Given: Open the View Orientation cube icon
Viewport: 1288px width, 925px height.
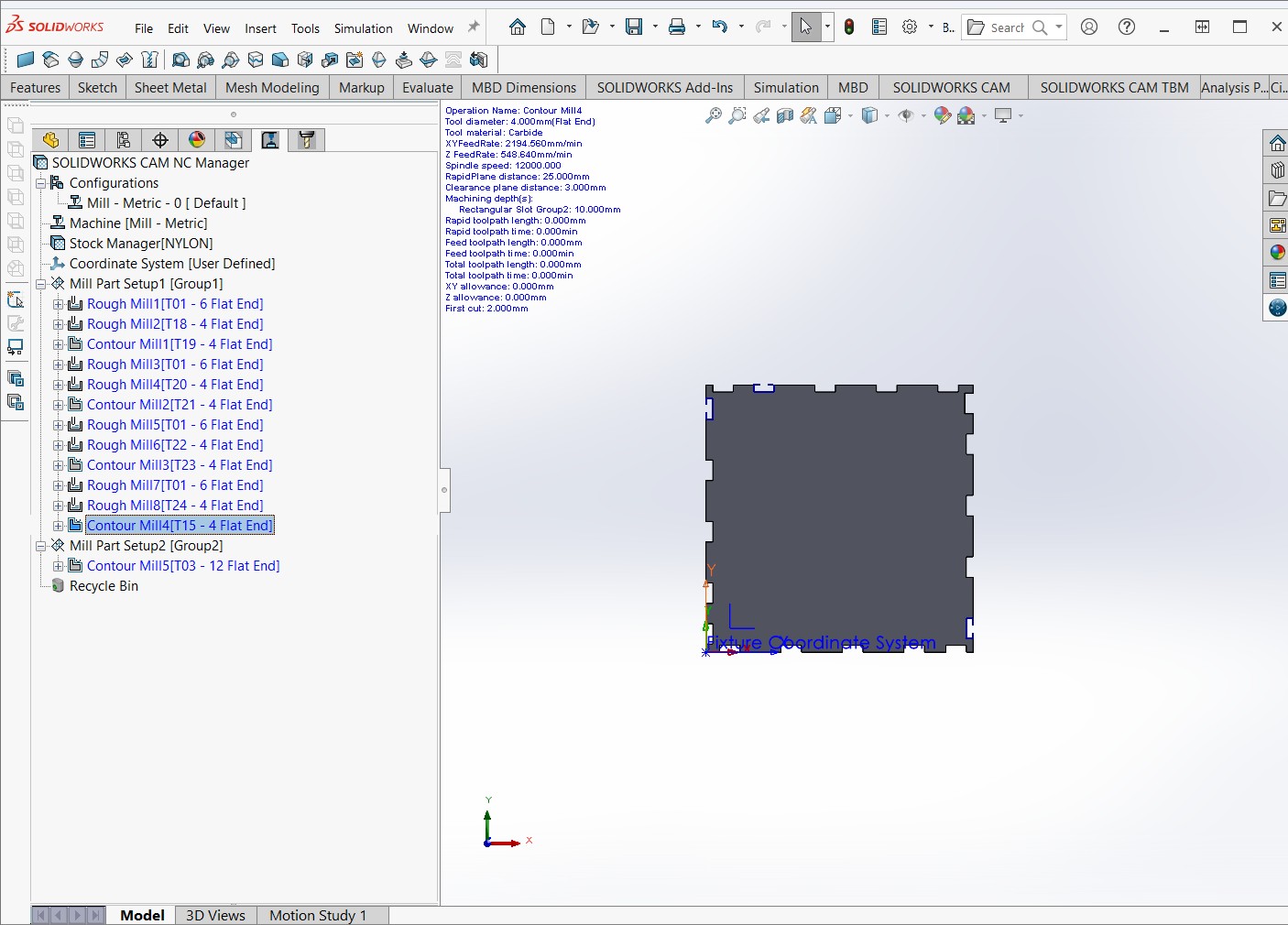Looking at the screenshot, I should pos(833,115).
